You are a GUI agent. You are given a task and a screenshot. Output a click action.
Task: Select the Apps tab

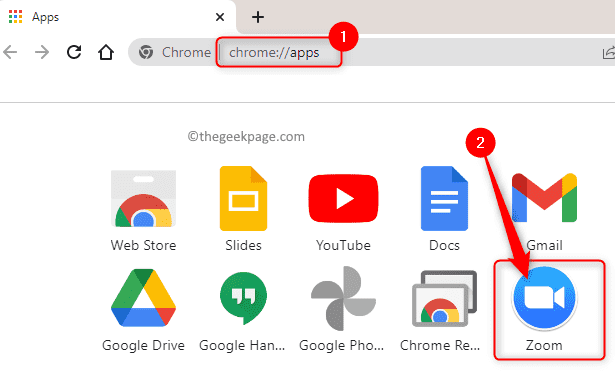(x=118, y=17)
